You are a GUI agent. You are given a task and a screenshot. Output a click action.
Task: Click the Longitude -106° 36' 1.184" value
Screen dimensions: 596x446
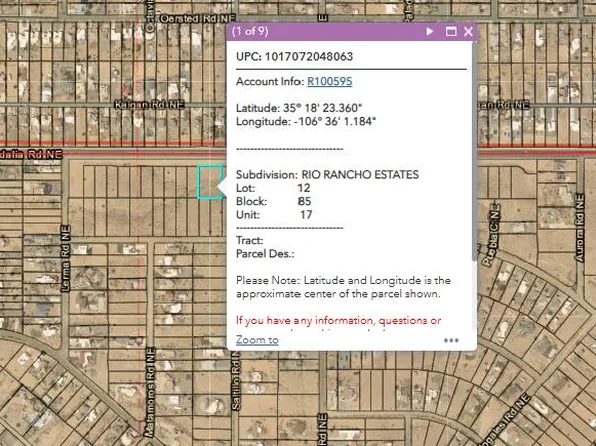[335, 122]
